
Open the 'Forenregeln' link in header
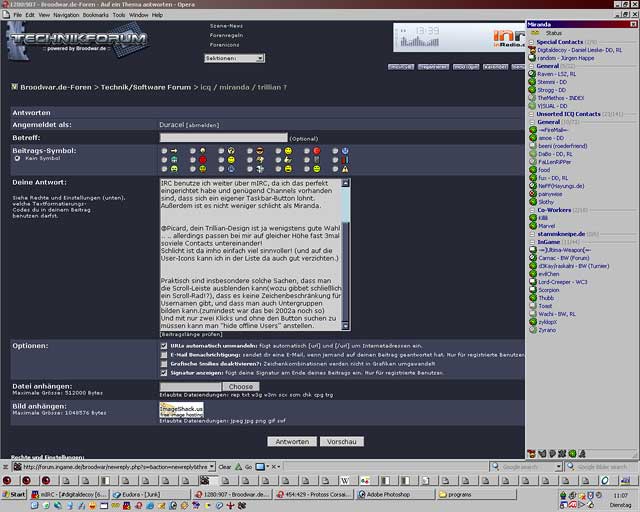[x=226, y=36]
